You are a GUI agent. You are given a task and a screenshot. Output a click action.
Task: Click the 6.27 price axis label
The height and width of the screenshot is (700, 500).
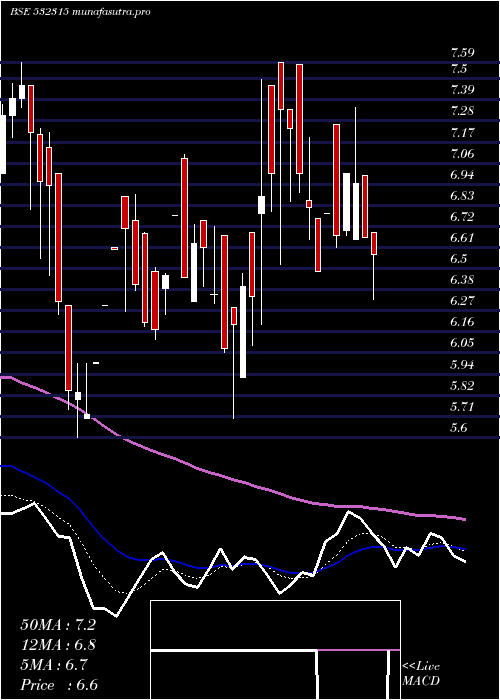coord(462,300)
